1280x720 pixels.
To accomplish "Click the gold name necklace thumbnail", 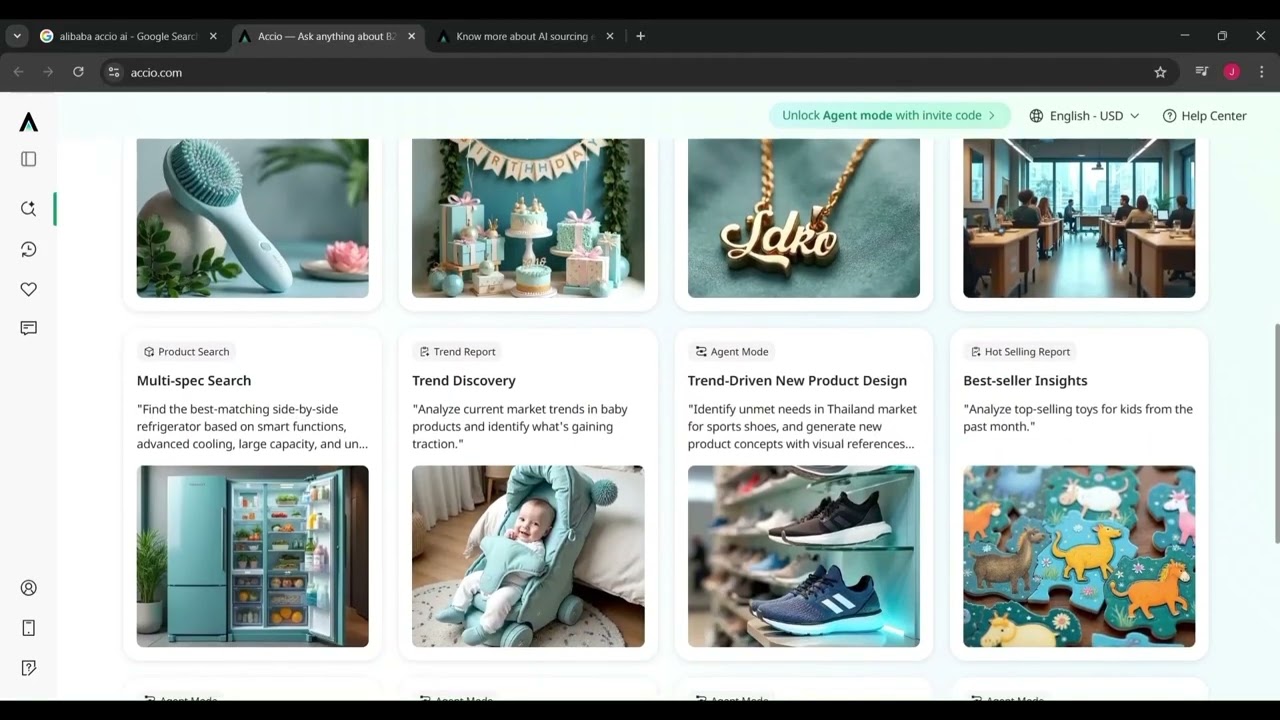I will pyautogui.click(x=804, y=218).
